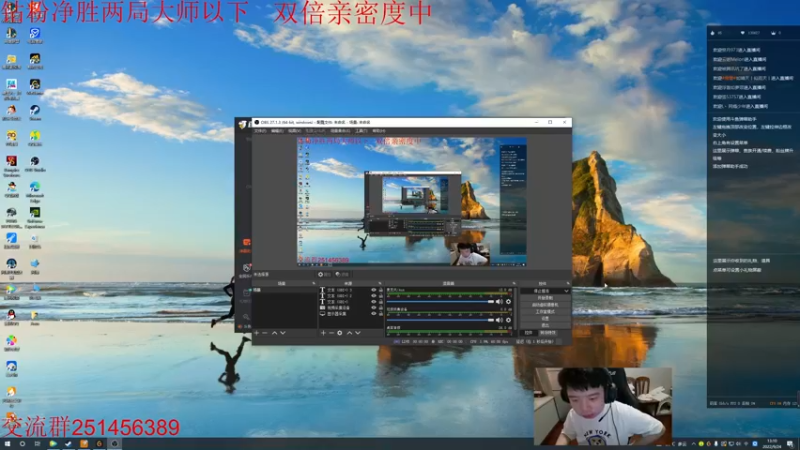This screenshot has width=800, height=450.
Task: Expand the 停止推流 streaming button dropdown arrow
Action: tap(566, 291)
